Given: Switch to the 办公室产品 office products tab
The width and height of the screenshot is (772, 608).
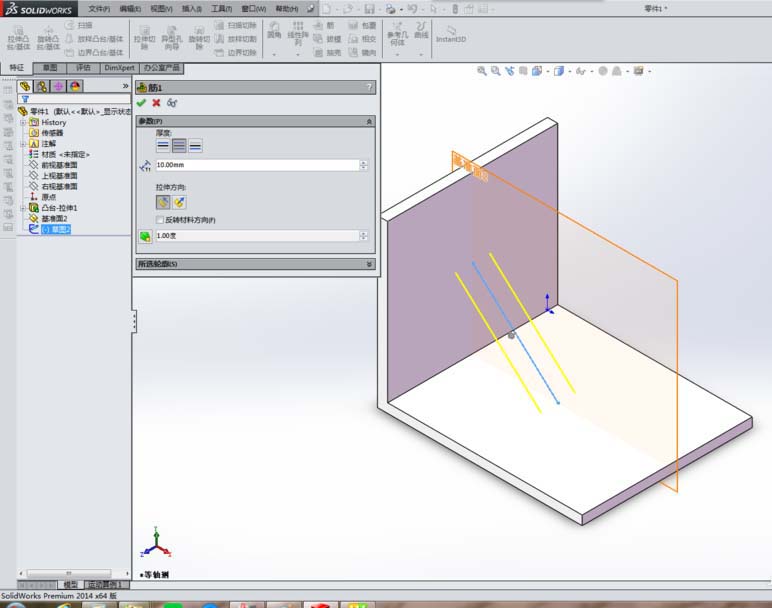Looking at the screenshot, I should click(x=161, y=67).
